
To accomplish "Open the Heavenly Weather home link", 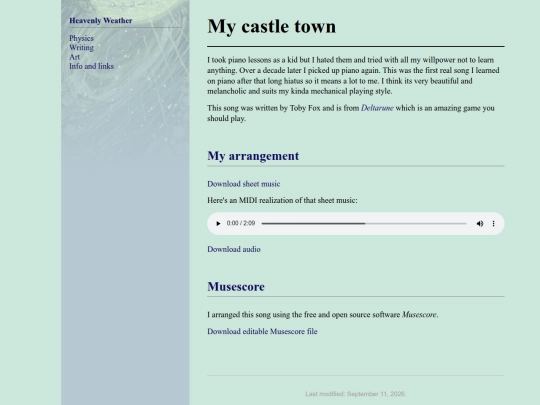I will tap(101, 21).
